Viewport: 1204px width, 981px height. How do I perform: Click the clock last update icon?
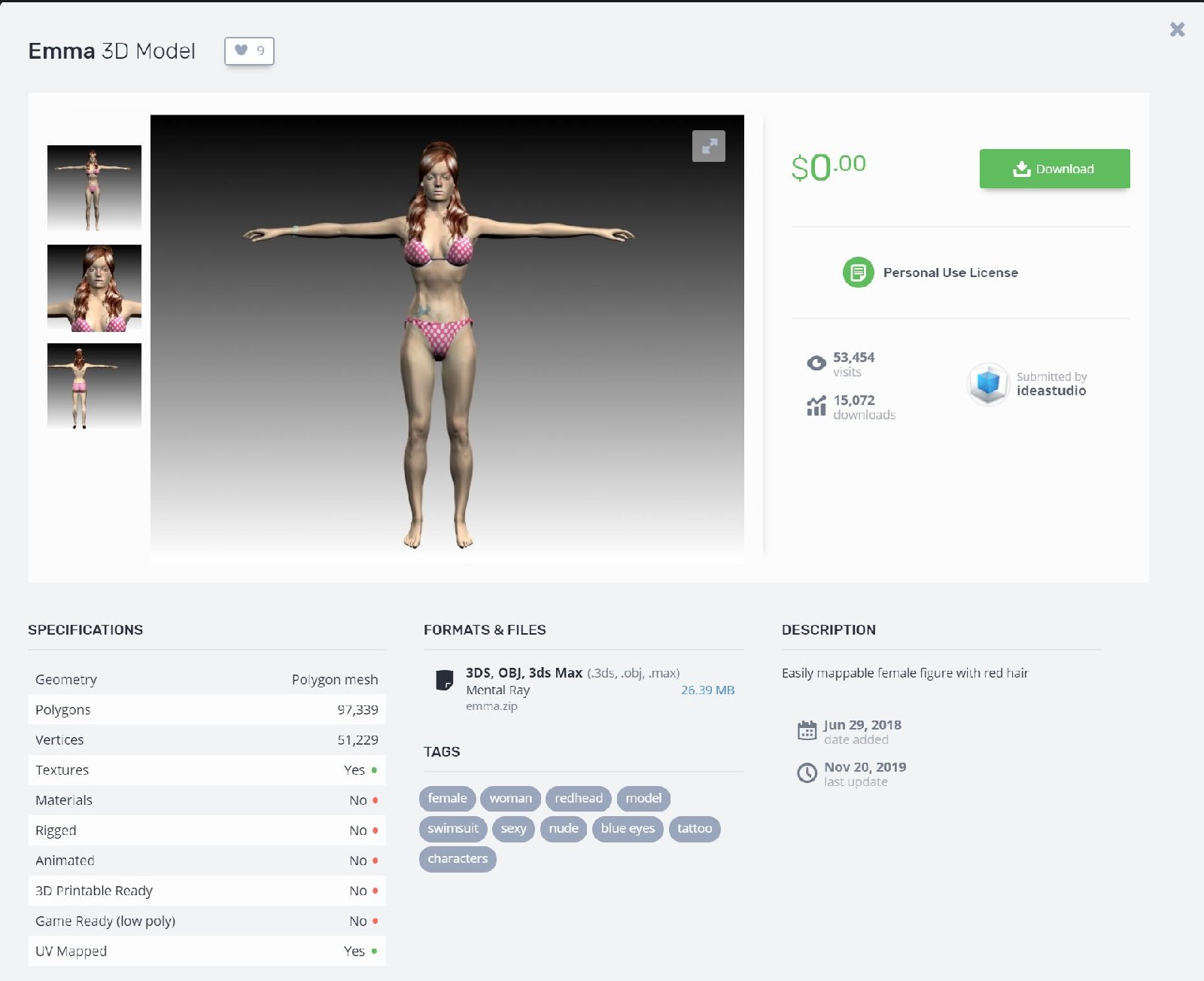tap(807, 772)
